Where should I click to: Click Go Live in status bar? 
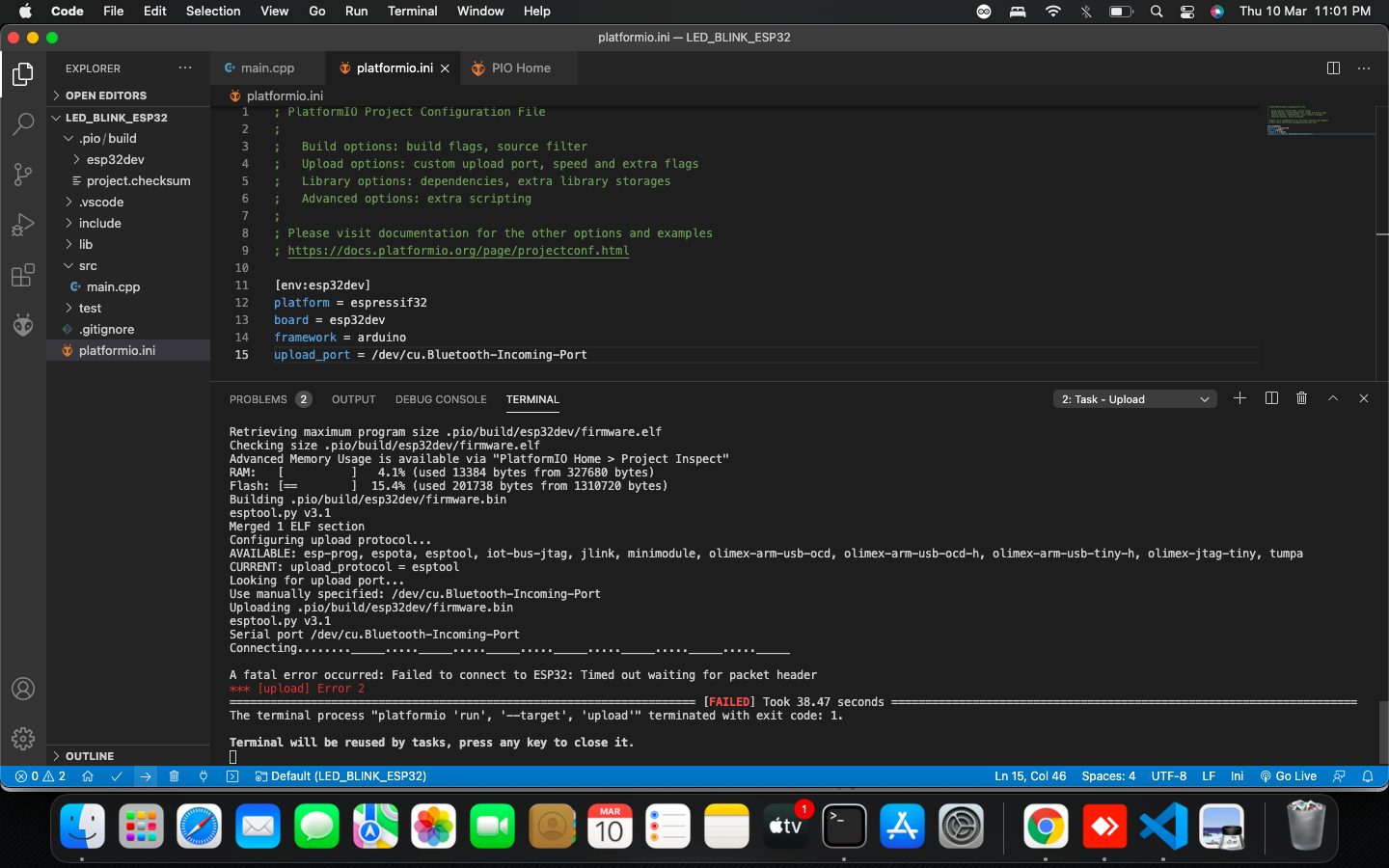[x=1289, y=776]
